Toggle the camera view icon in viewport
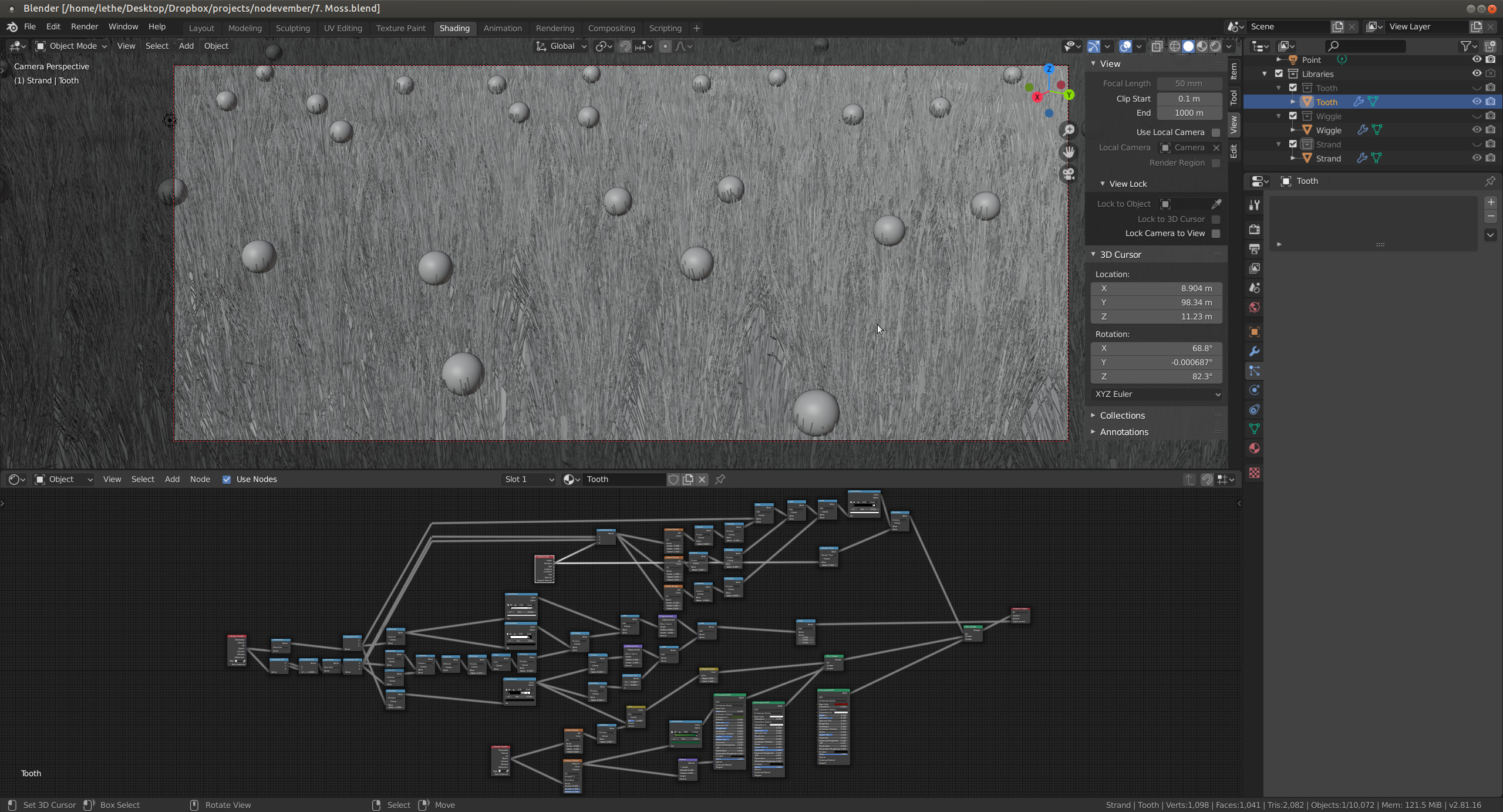This screenshot has height=812, width=1503. (1069, 174)
